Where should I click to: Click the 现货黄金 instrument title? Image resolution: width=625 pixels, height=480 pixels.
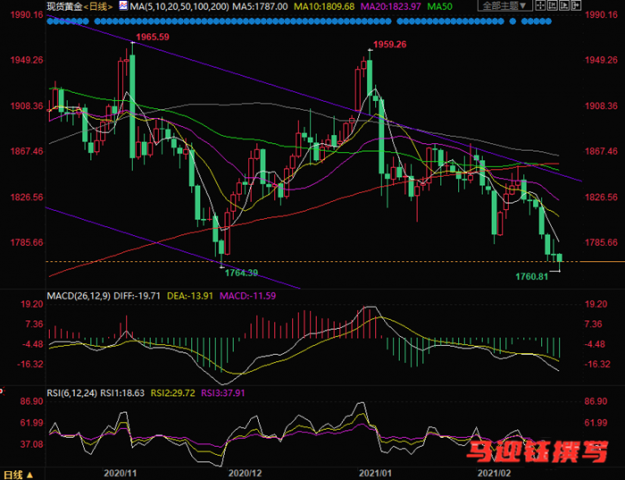(x=65, y=6)
